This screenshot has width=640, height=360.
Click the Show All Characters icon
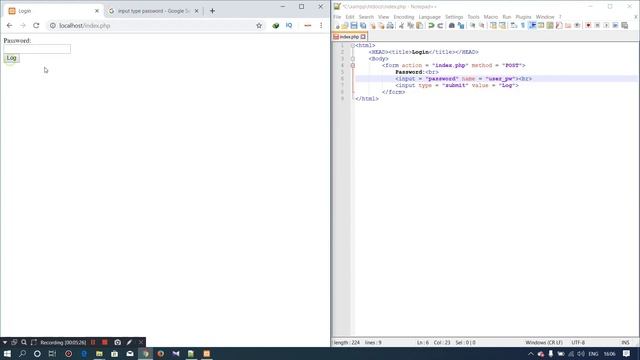(x=523, y=26)
